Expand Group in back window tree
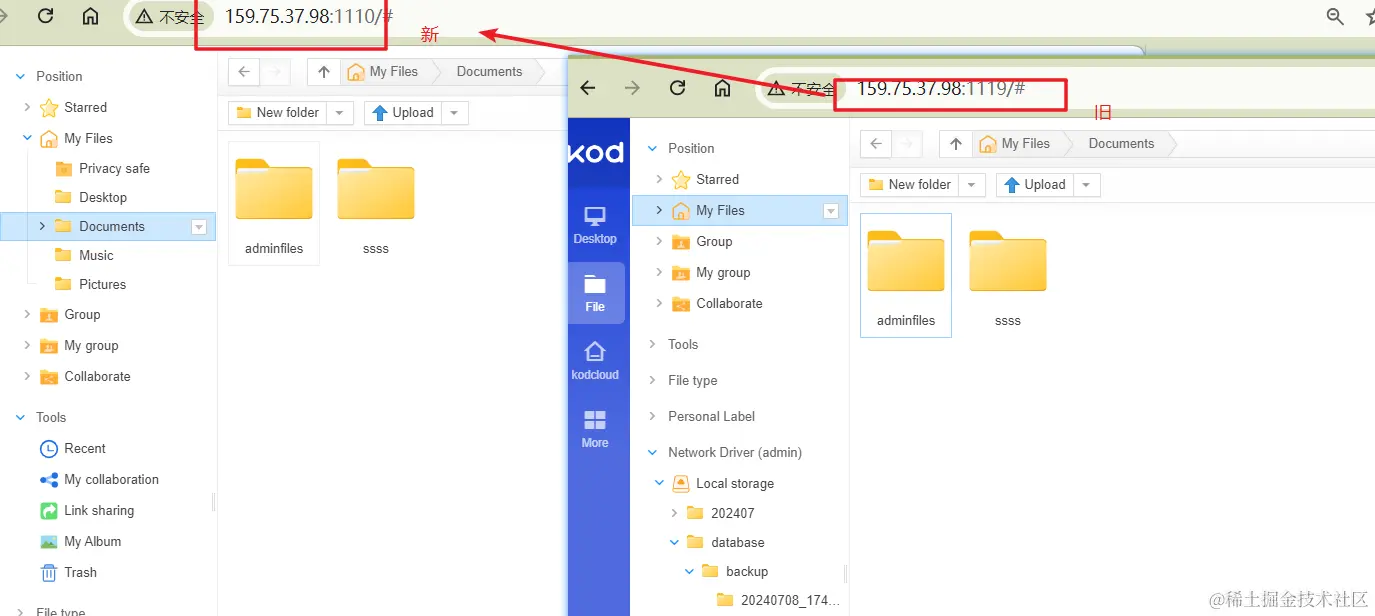Image resolution: width=1375 pixels, height=616 pixels. [27, 314]
